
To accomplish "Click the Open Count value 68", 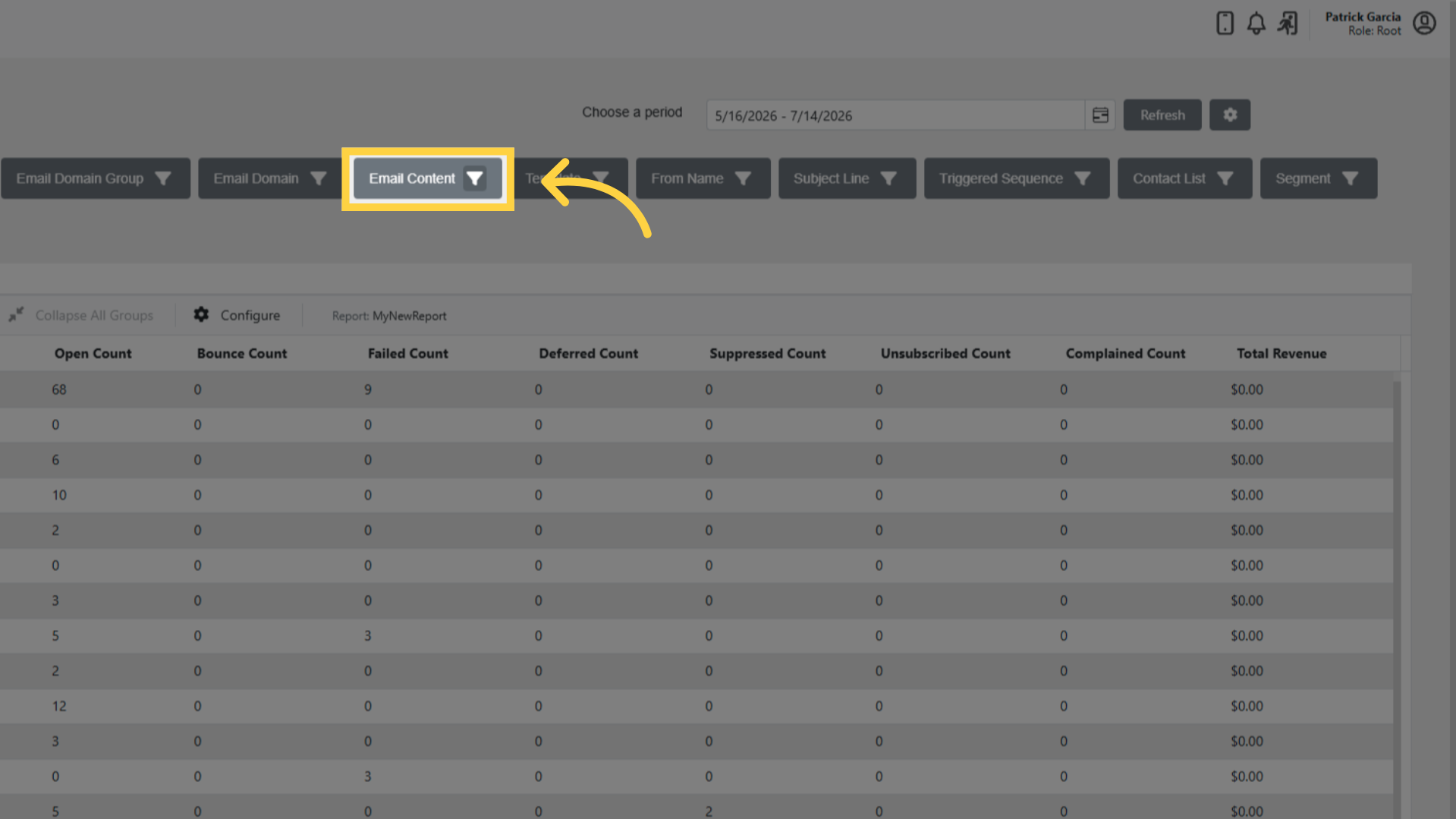I will click(59, 389).
